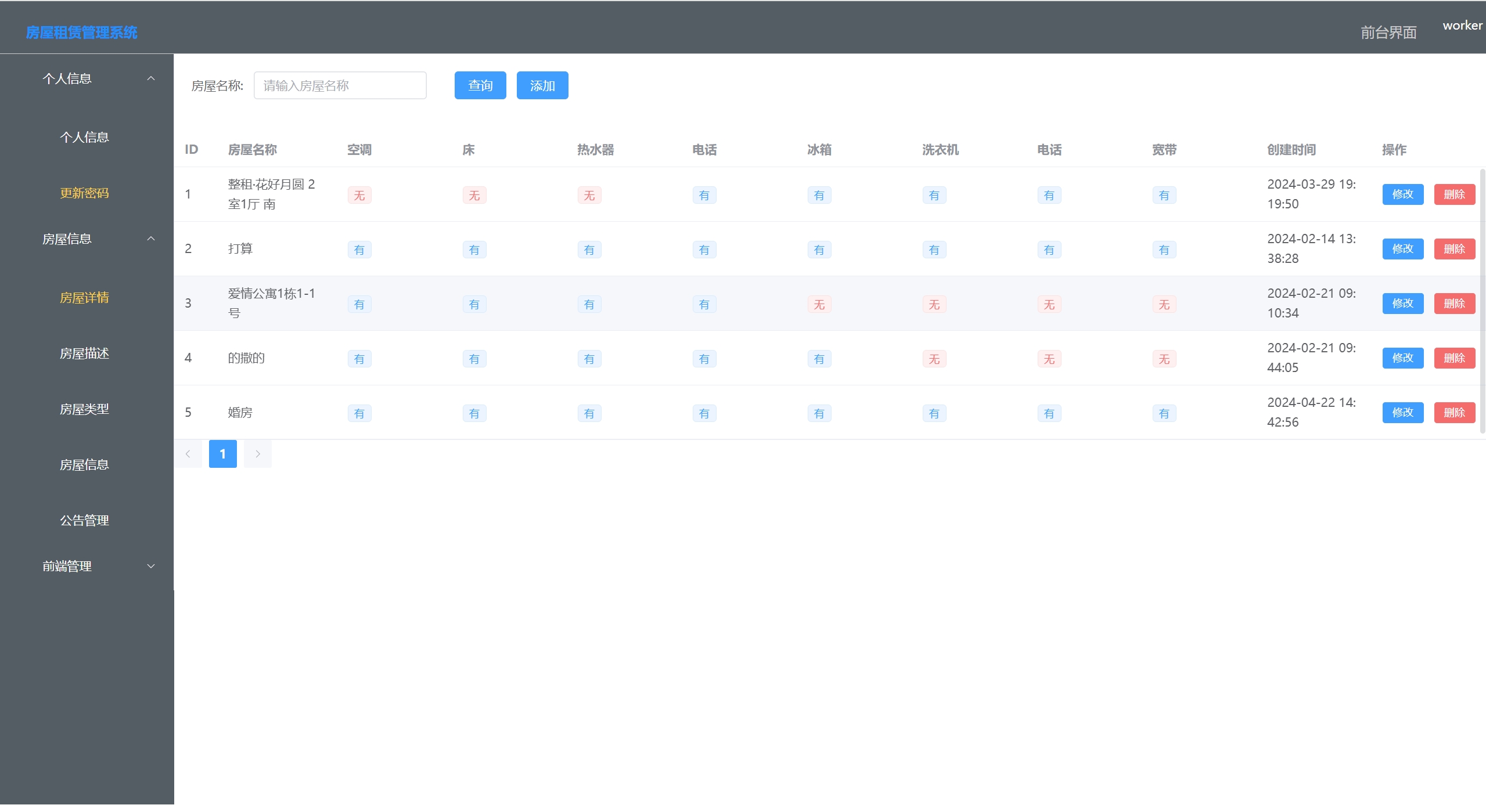Click the 无 空调 tag in row 1
The height and width of the screenshot is (812, 1486).
click(x=359, y=196)
